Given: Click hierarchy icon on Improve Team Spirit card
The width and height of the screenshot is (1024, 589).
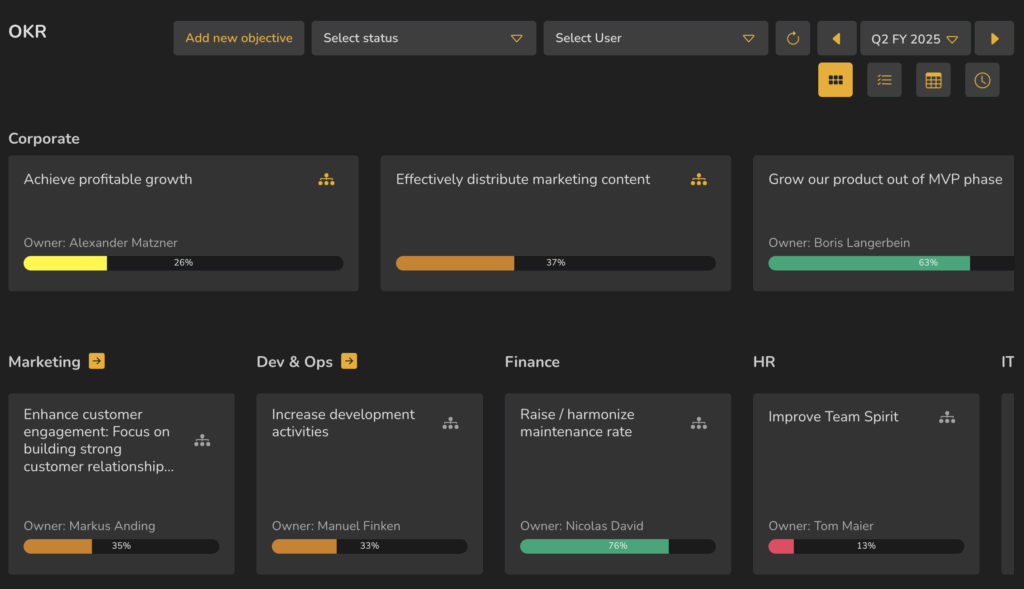Looking at the screenshot, I should pyautogui.click(x=947, y=417).
